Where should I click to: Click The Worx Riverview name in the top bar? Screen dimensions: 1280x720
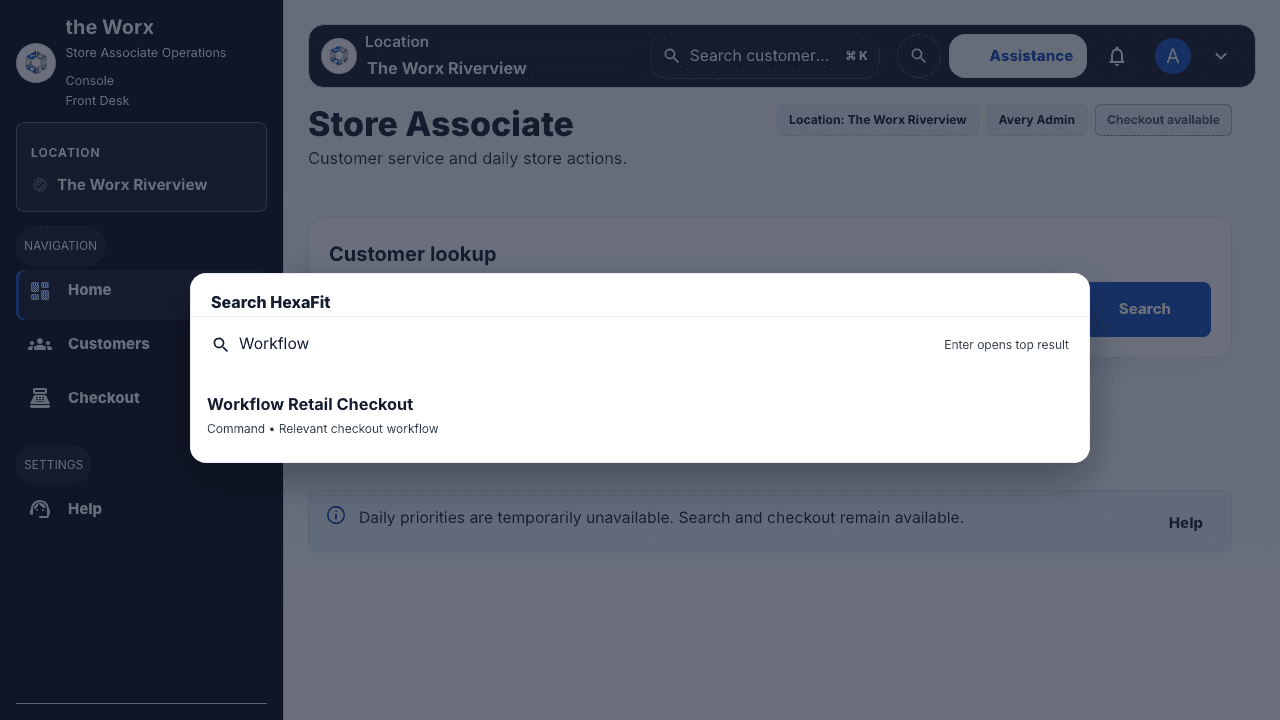click(x=446, y=69)
